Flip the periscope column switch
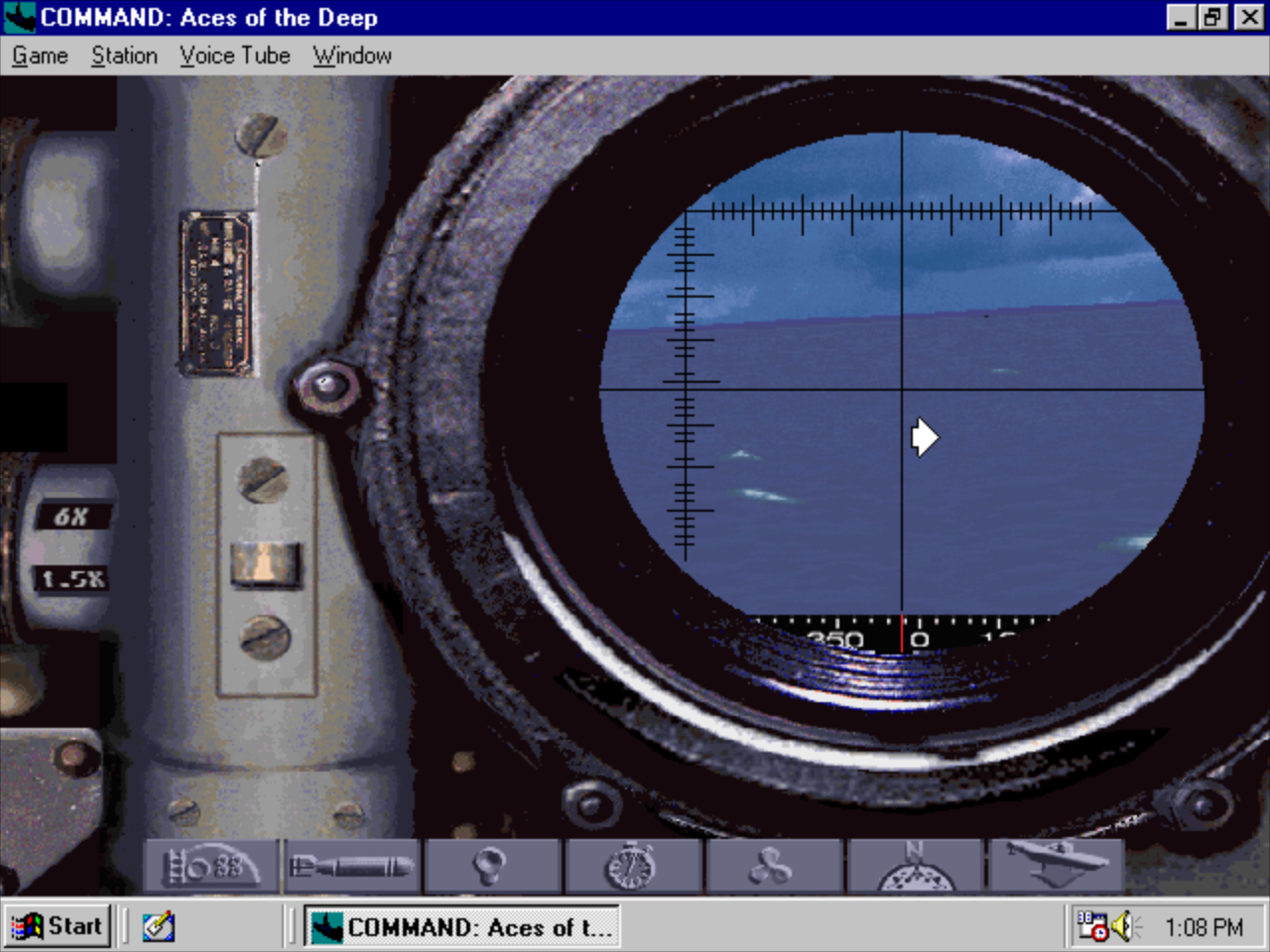 pyautogui.click(x=265, y=563)
